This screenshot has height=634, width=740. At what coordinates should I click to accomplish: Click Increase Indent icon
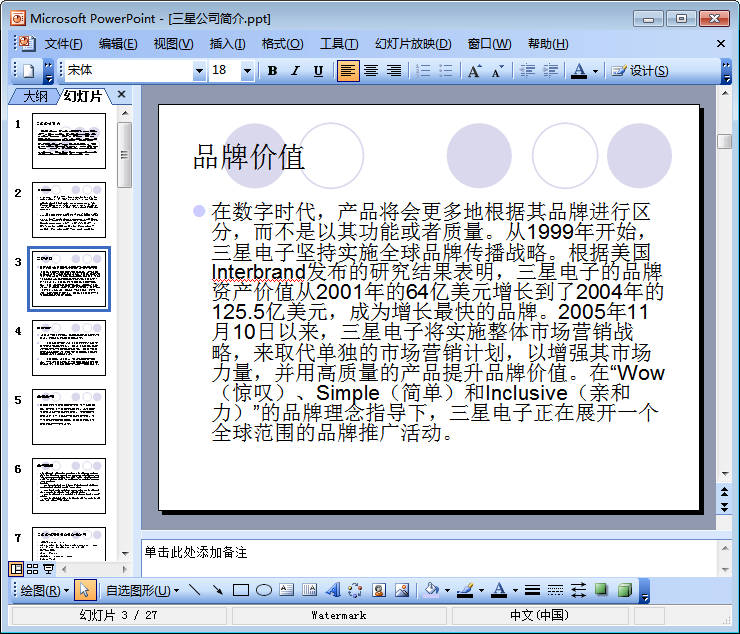pyautogui.click(x=550, y=71)
